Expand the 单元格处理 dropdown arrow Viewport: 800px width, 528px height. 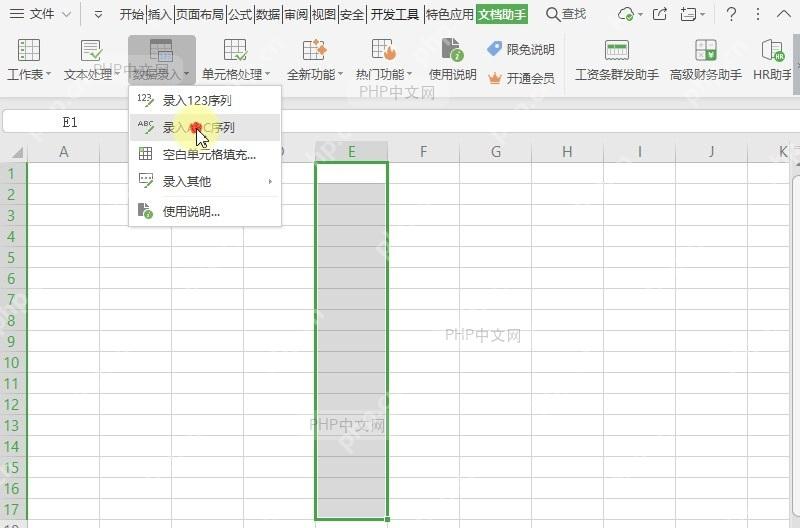coord(267,74)
